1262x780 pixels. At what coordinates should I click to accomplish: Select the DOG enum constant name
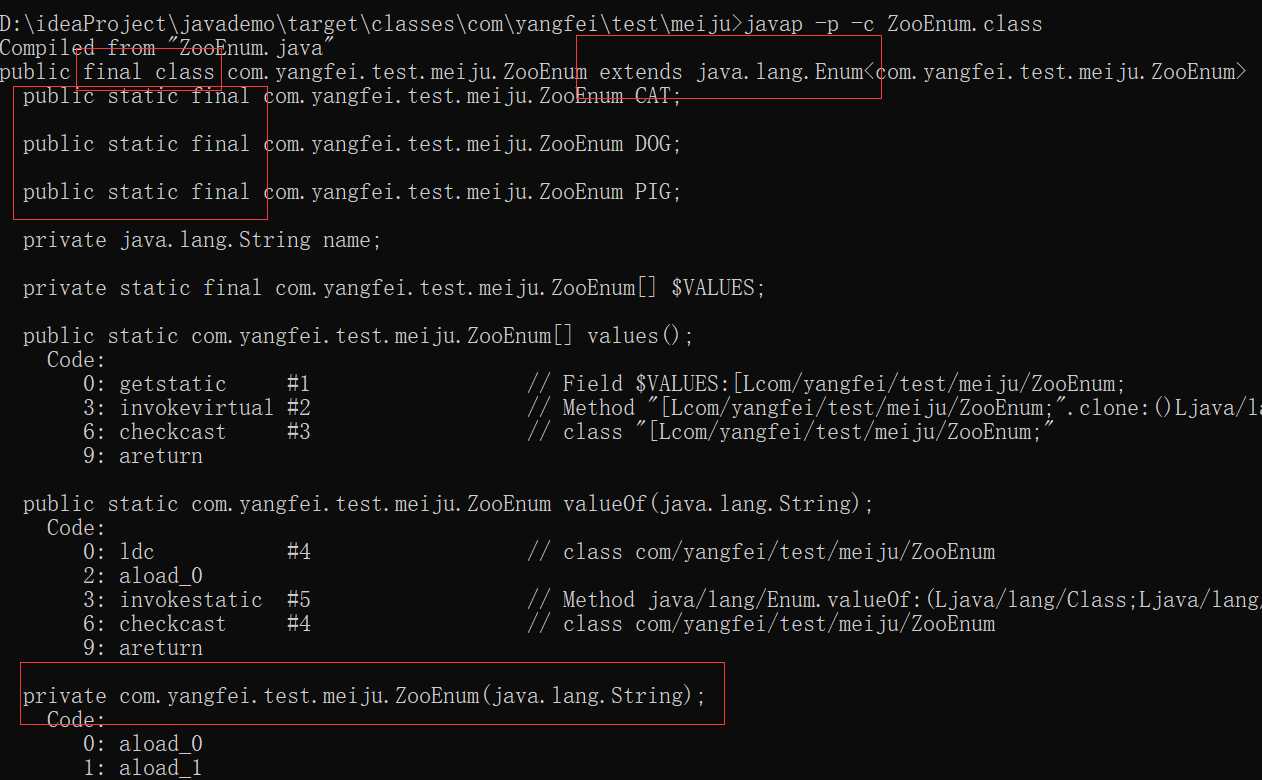click(658, 144)
